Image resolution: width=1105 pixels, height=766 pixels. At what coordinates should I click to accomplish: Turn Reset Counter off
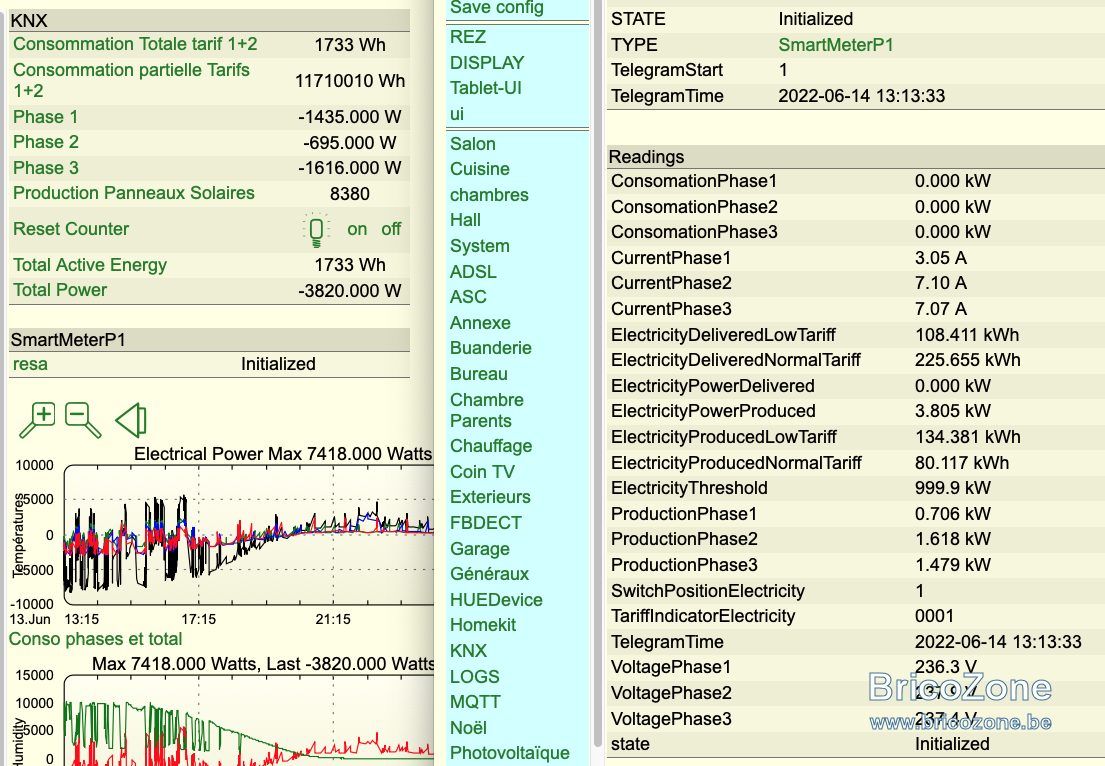(391, 229)
